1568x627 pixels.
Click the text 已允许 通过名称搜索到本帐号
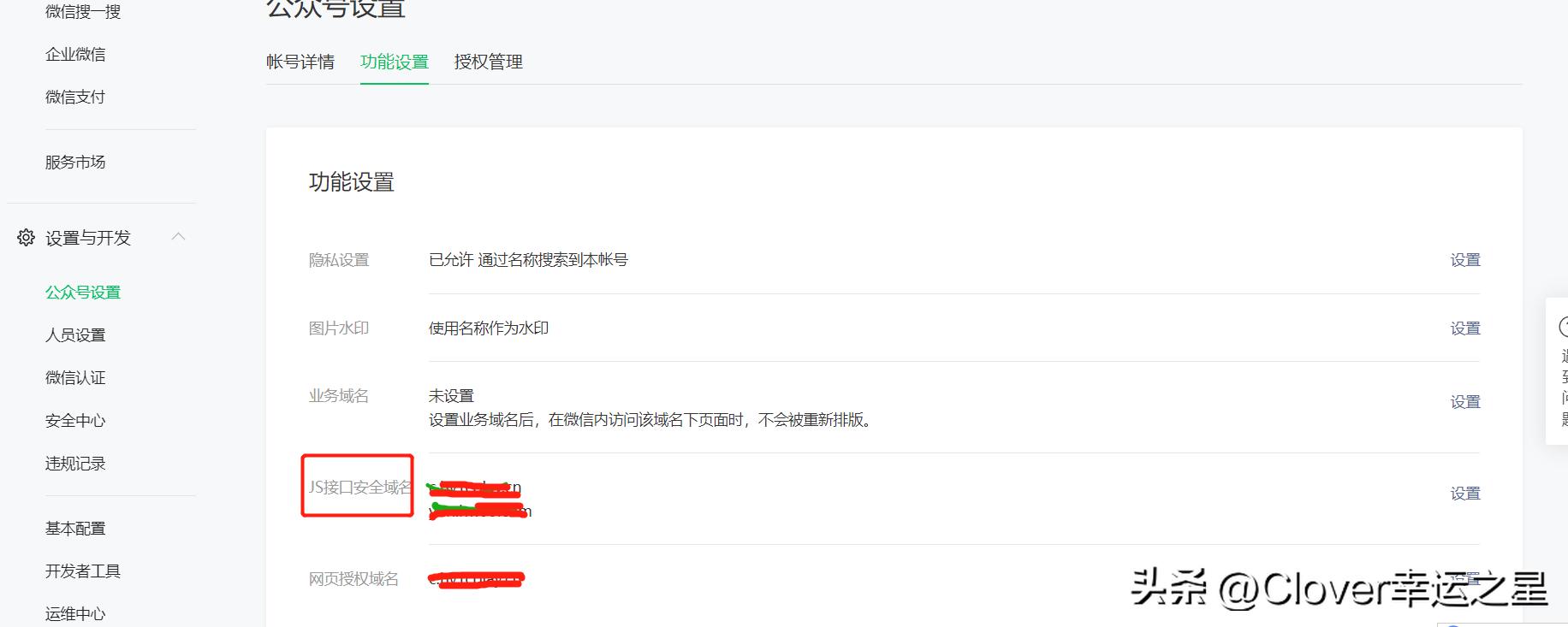coord(528,259)
